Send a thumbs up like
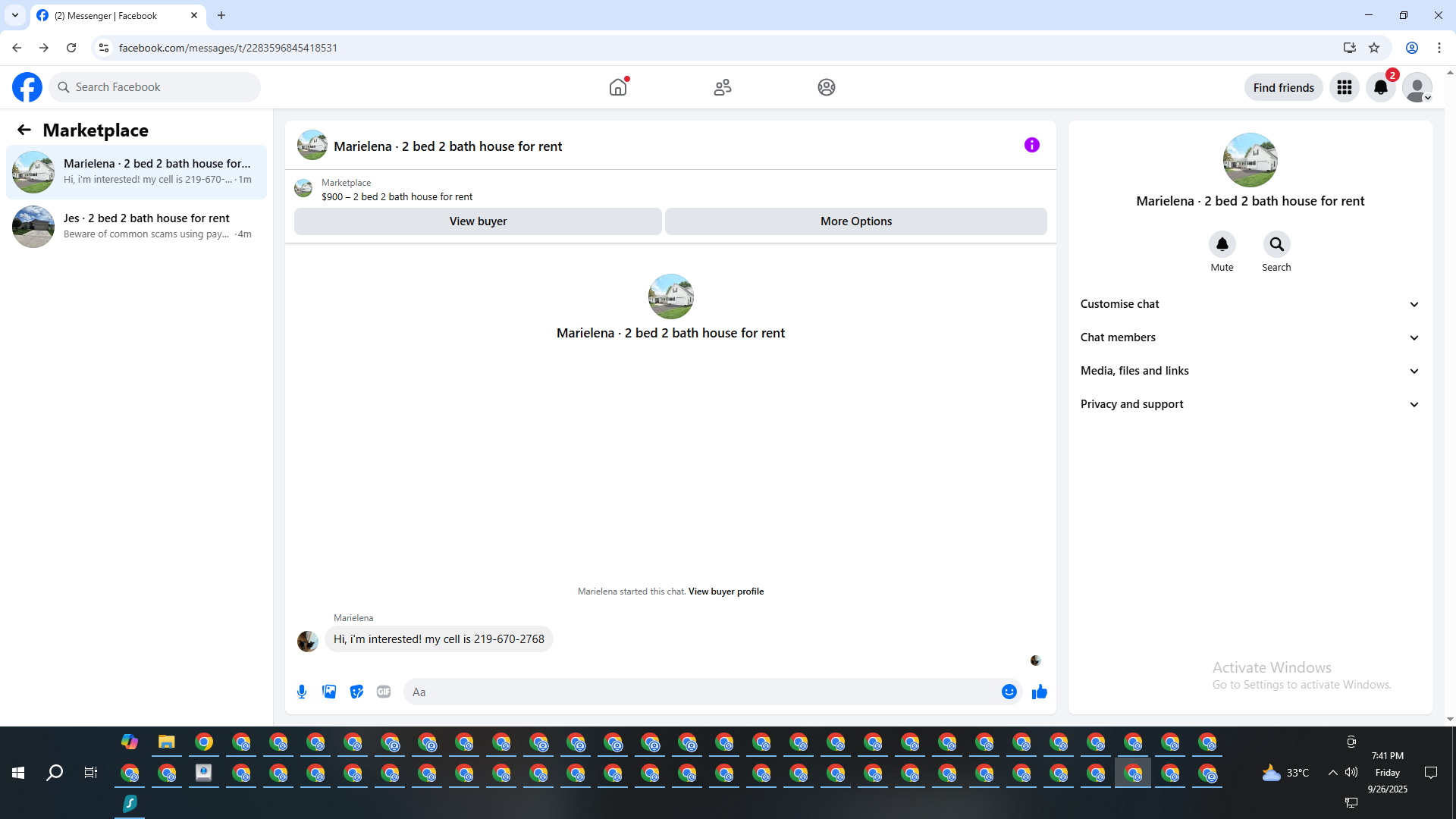Screen dimensions: 1456x819 point(1039,692)
